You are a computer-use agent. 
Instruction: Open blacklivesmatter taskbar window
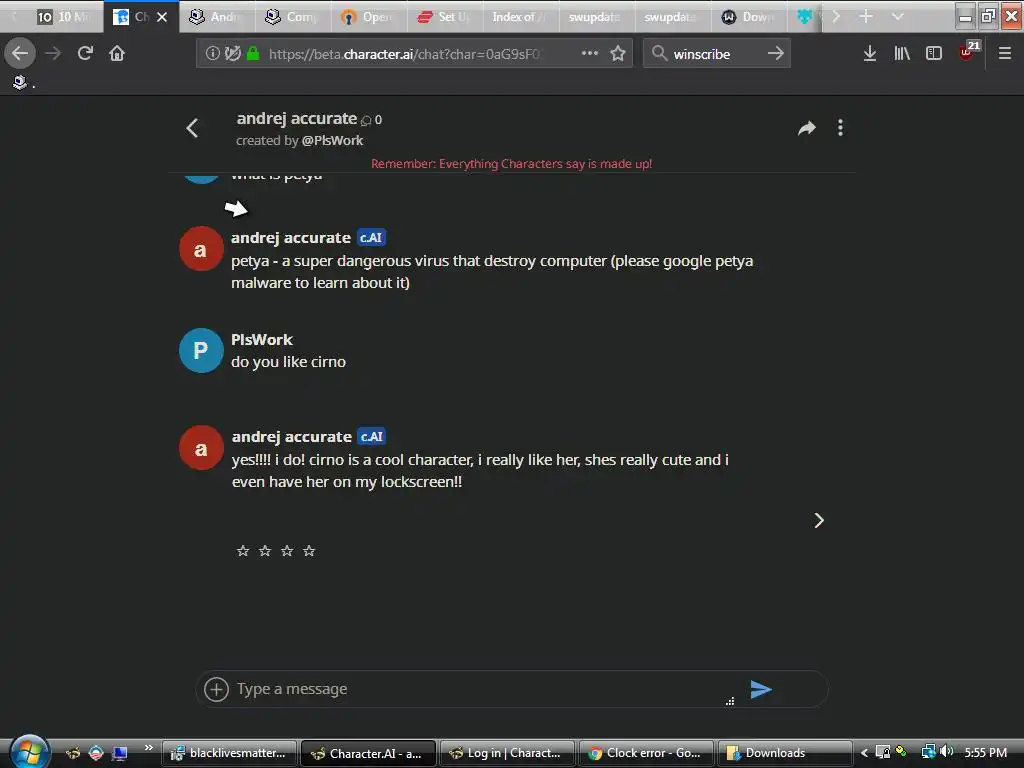(229, 753)
